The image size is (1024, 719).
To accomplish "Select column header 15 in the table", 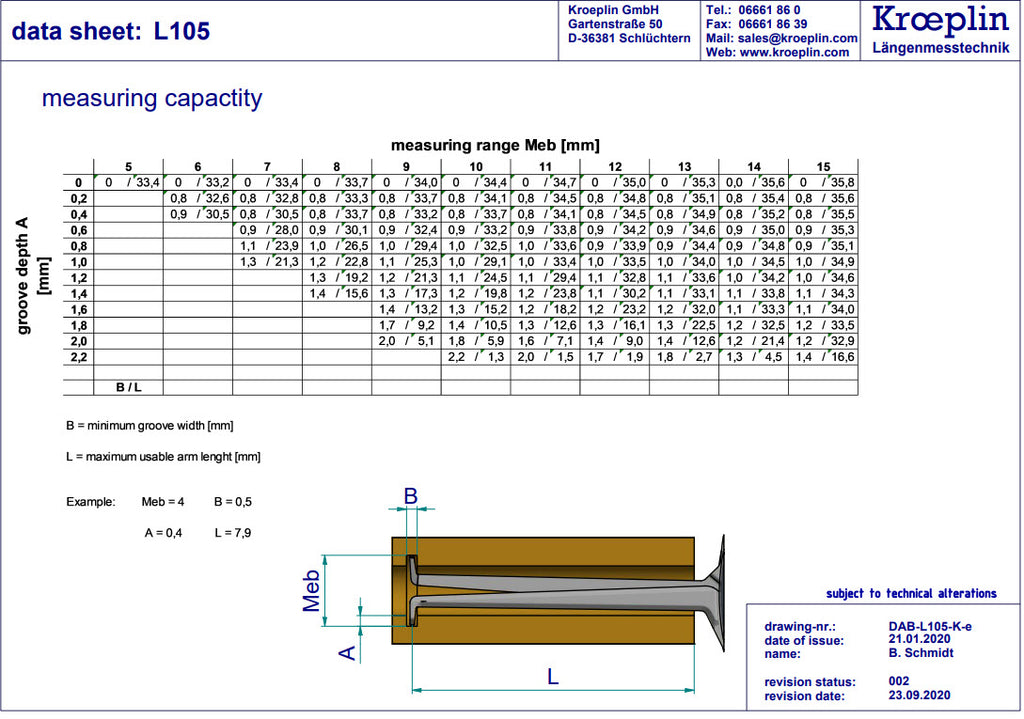I will [x=822, y=166].
